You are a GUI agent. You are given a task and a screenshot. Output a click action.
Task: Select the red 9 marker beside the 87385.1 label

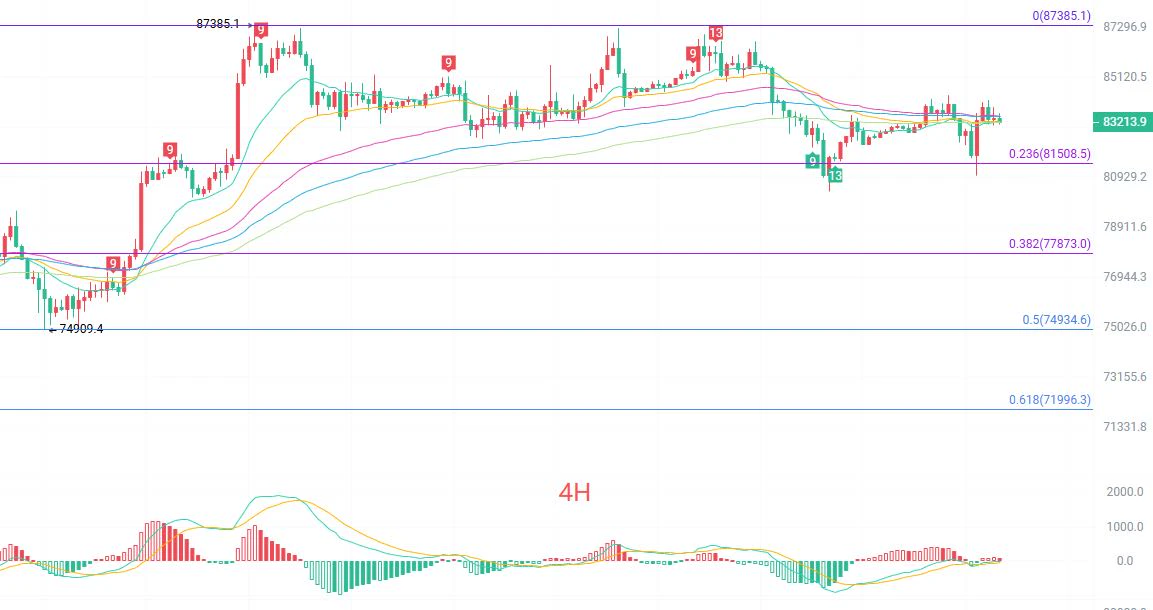260,29
